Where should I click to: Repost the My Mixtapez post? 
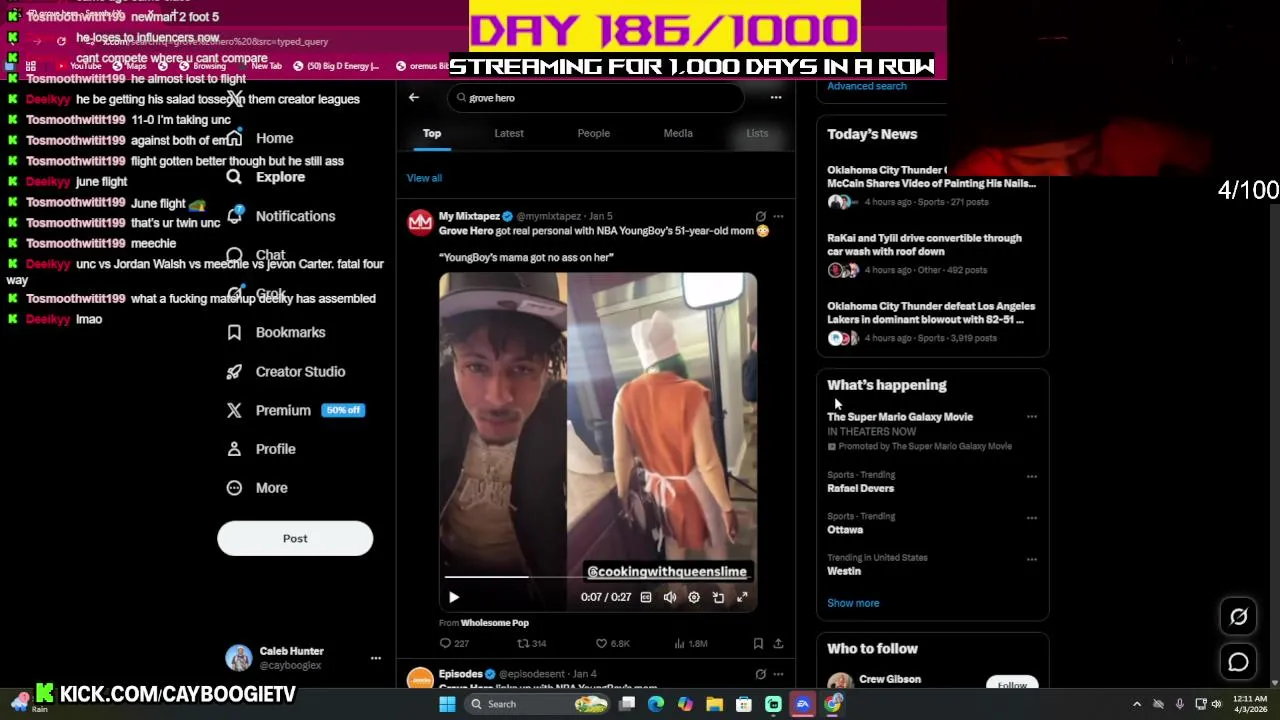(x=531, y=643)
